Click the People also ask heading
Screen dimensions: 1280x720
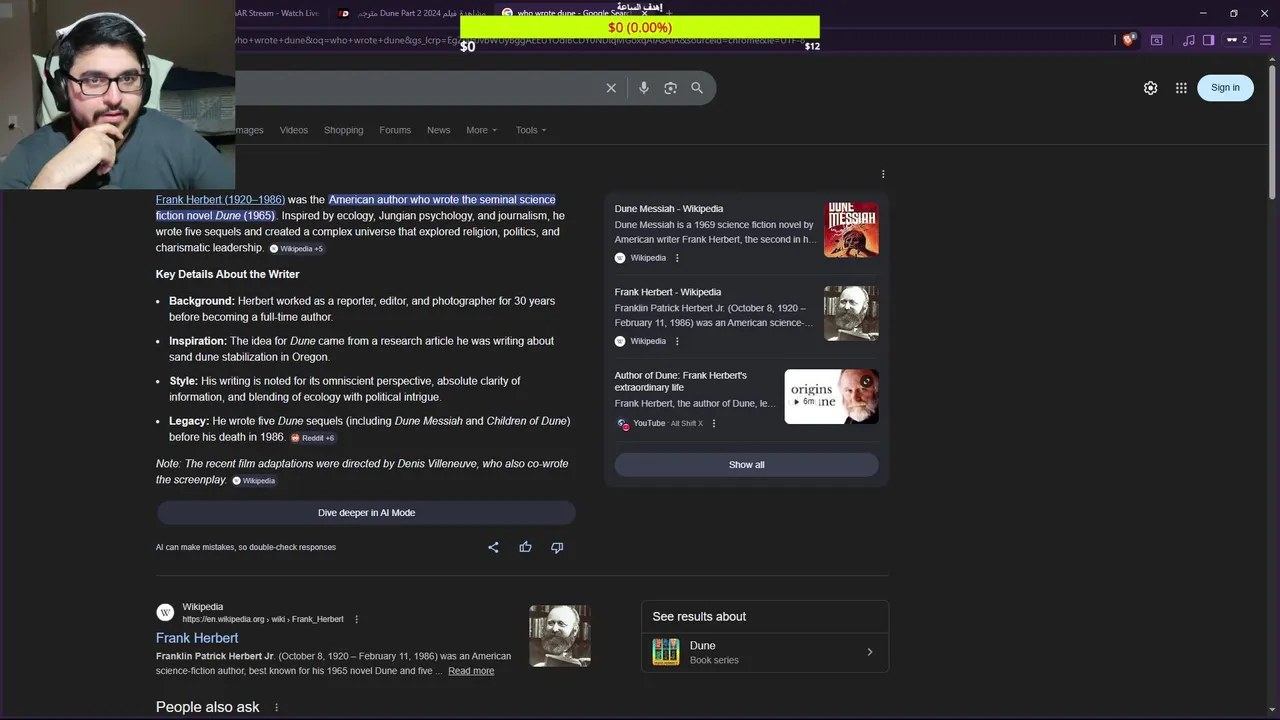coord(208,707)
